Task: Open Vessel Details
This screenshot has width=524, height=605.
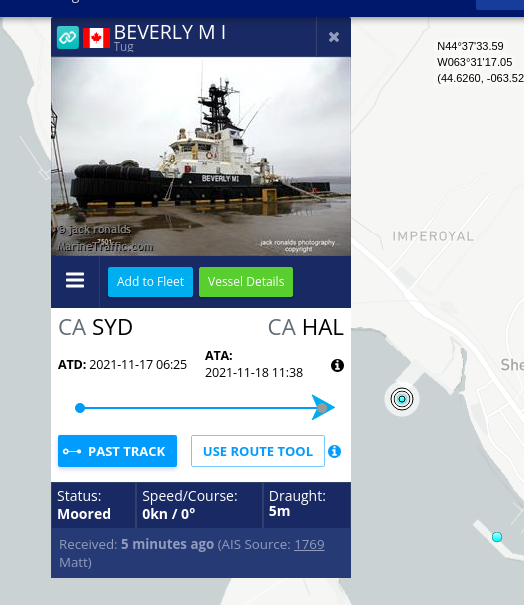Action: tap(246, 282)
